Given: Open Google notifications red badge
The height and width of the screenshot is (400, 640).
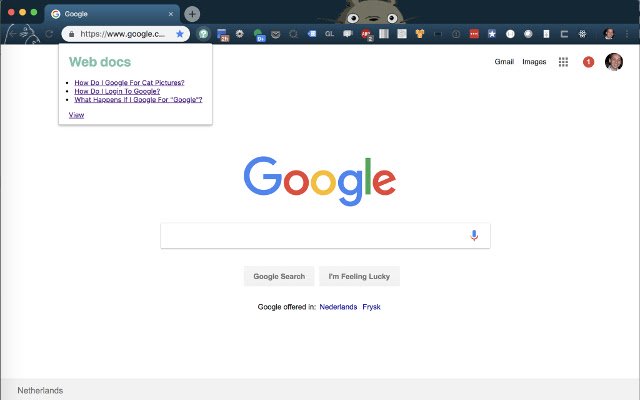Looking at the screenshot, I should (588, 62).
